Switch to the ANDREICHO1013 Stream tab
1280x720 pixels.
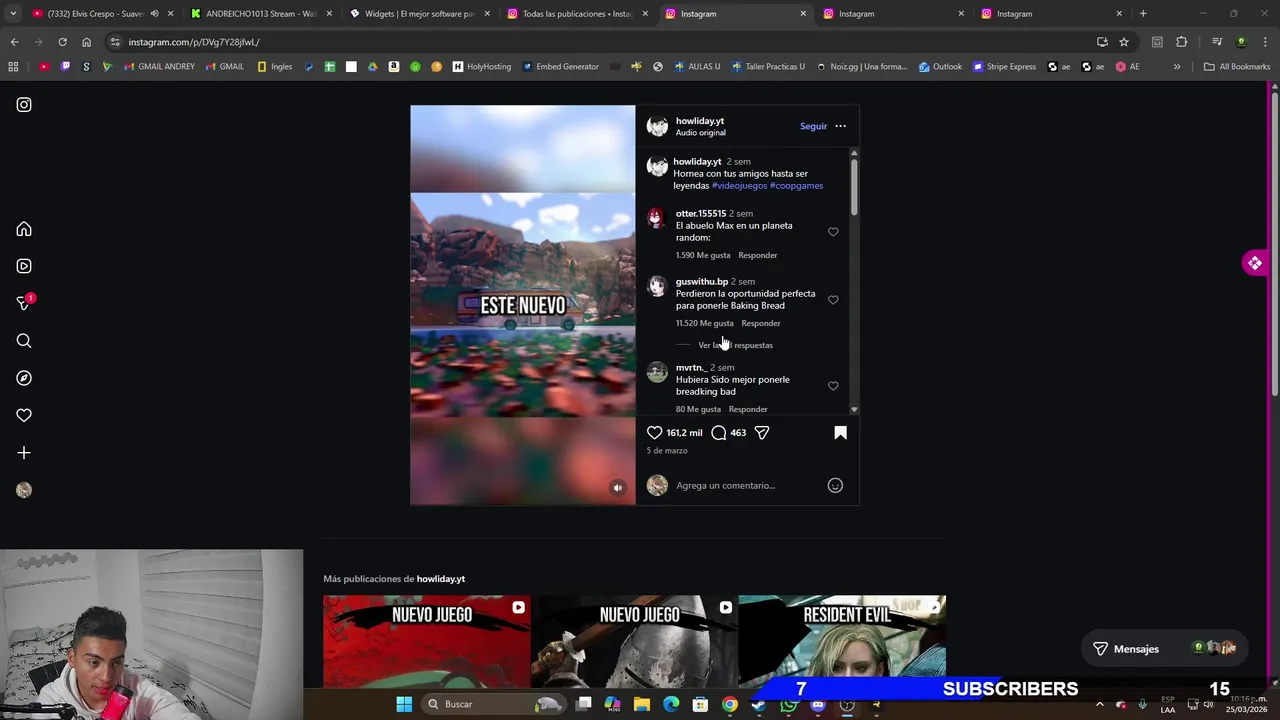tap(260, 14)
